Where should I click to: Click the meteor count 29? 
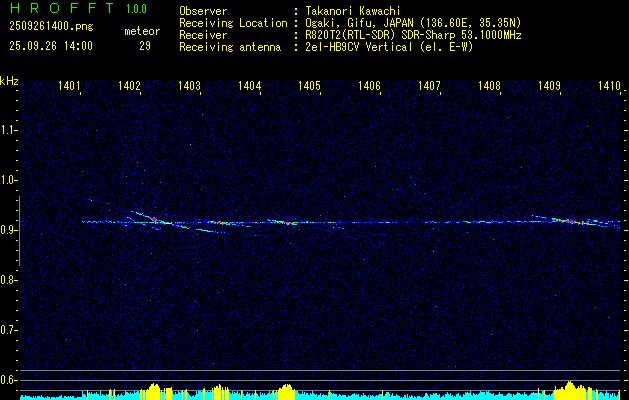point(145,46)
